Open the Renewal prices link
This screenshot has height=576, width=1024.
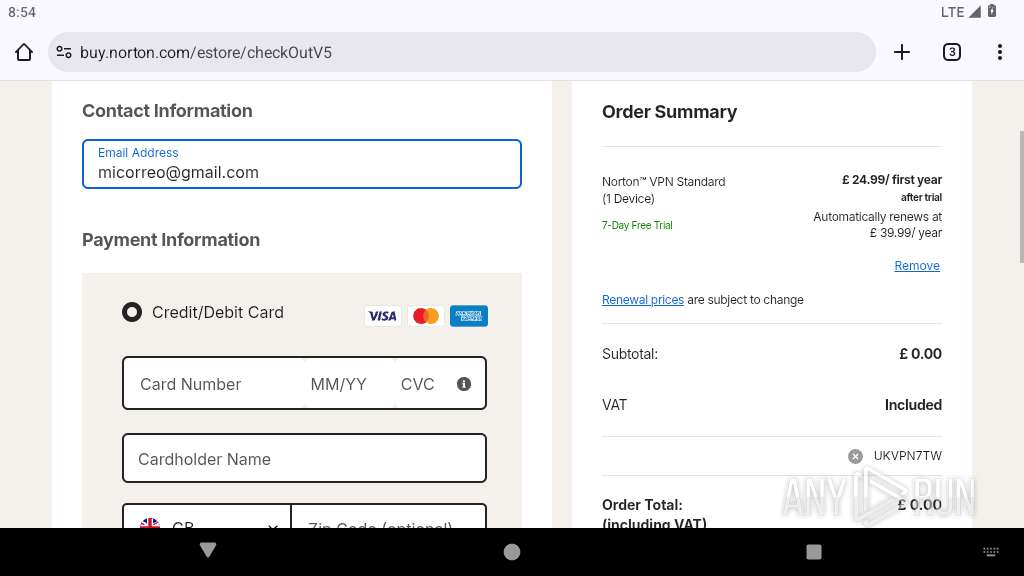pos(643,300)
